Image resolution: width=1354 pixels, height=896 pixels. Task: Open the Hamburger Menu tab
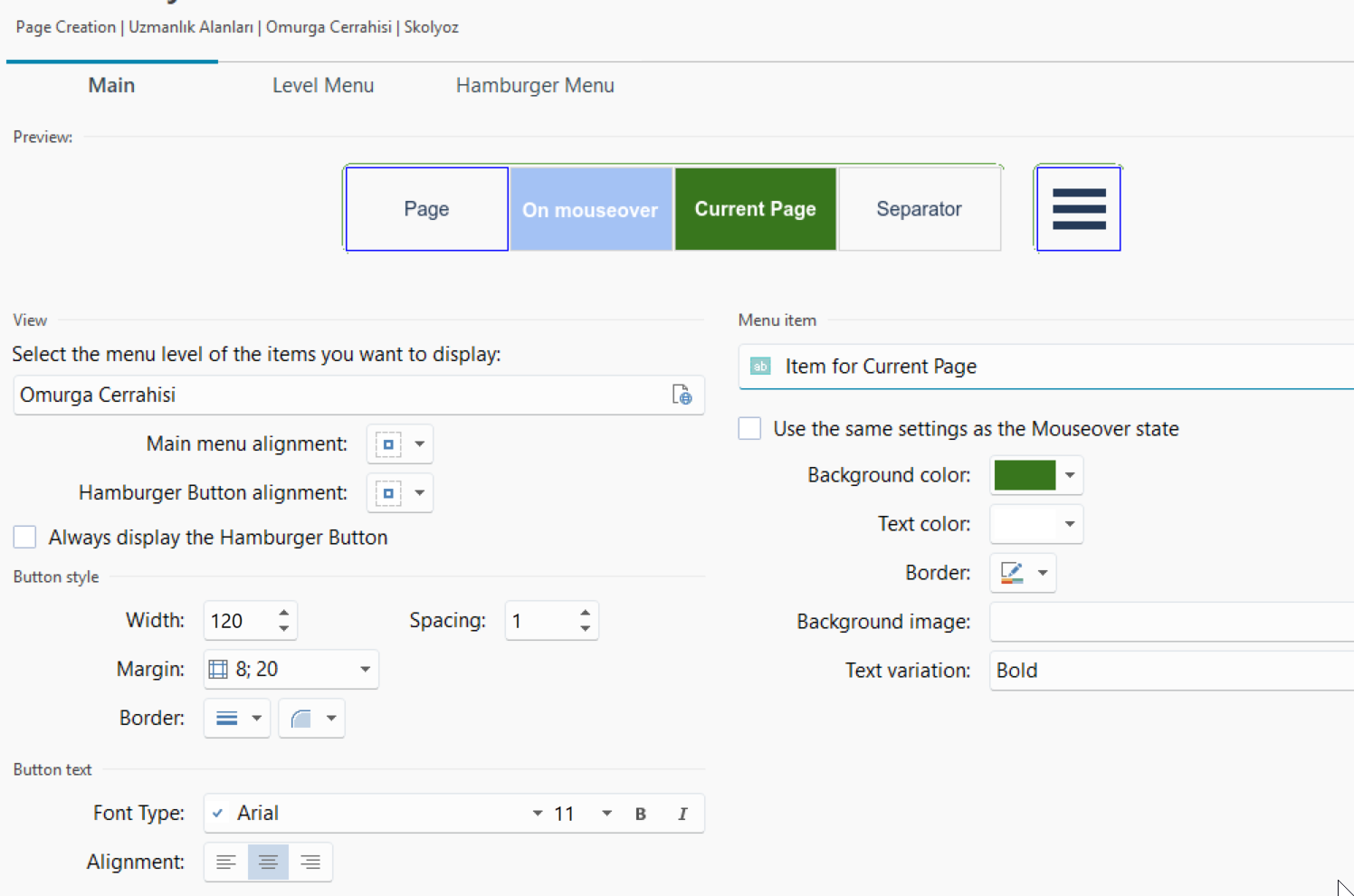(535, 85)
